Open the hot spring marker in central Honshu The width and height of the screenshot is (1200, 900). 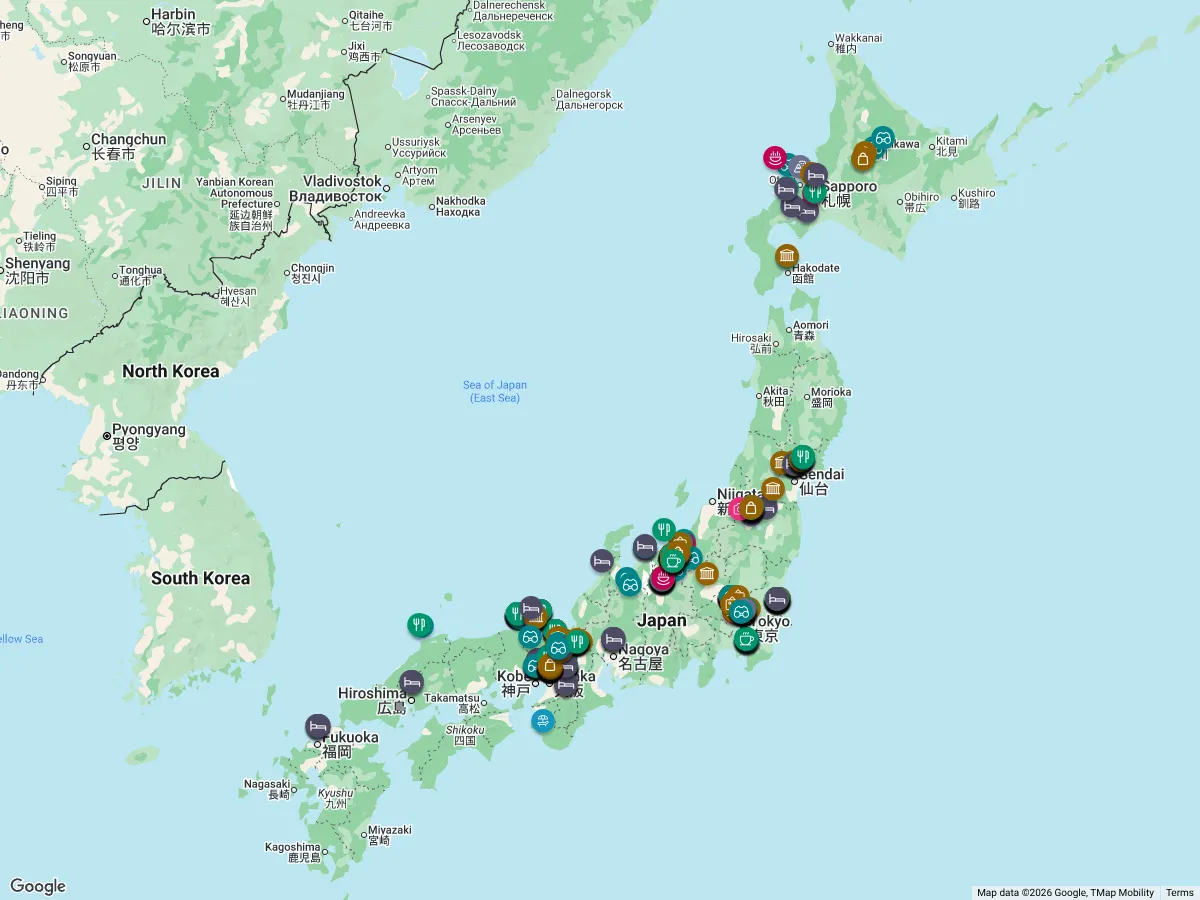pyautogui.click(x=662, y=577)
